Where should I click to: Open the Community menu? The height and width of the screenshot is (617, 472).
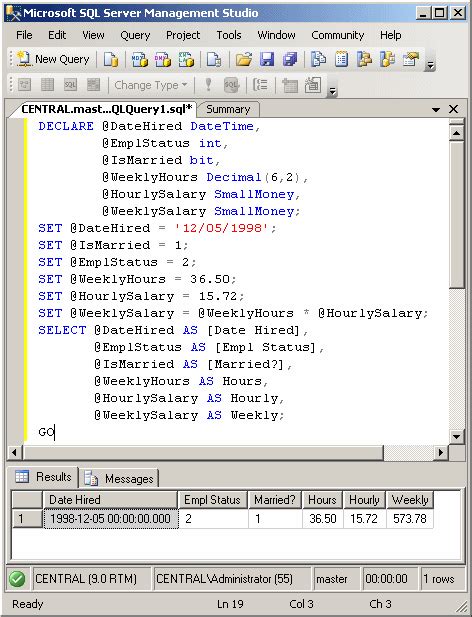pos(337,35)
